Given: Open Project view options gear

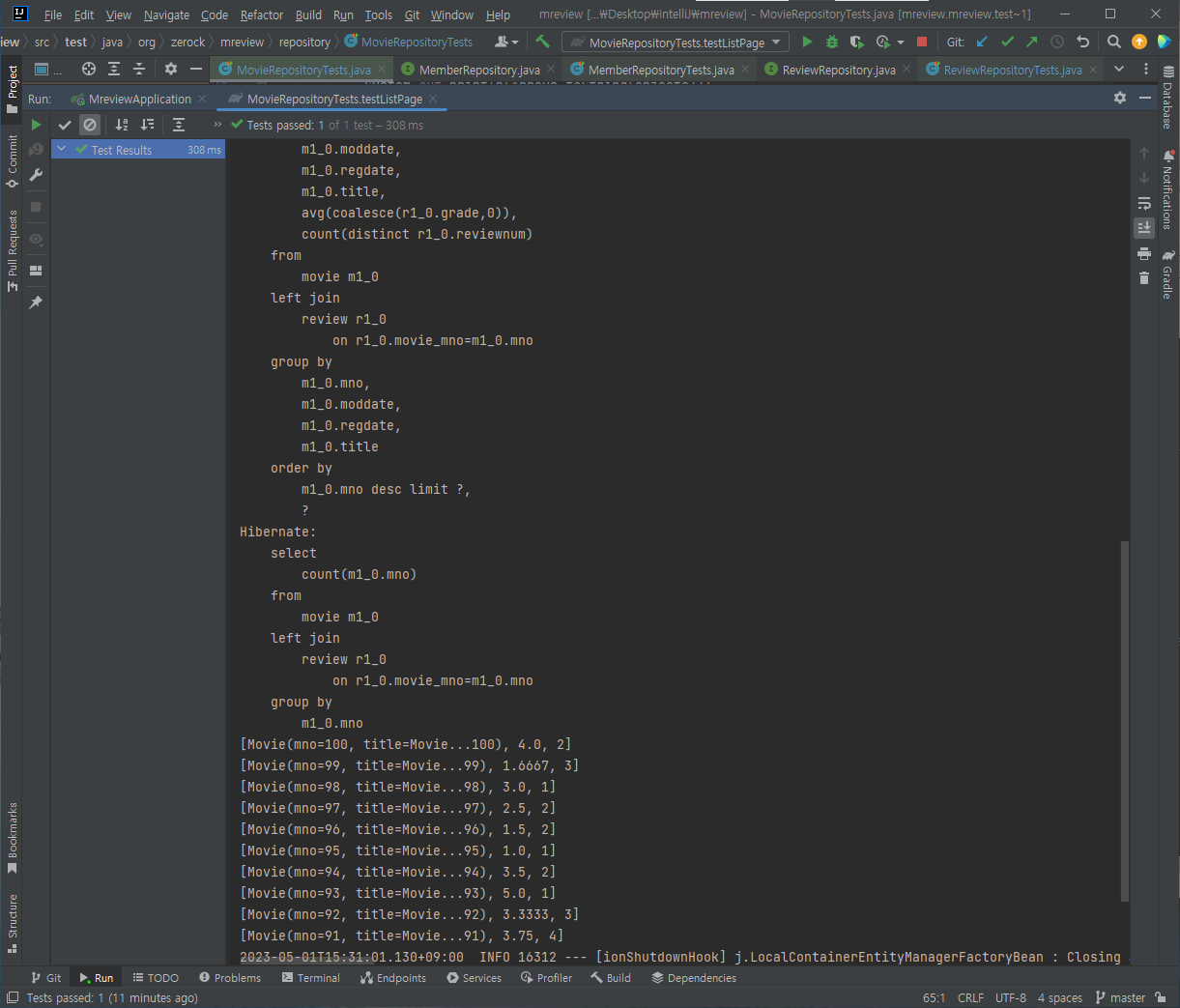Looking at the screenshot, I should click(x=171, y=69).
